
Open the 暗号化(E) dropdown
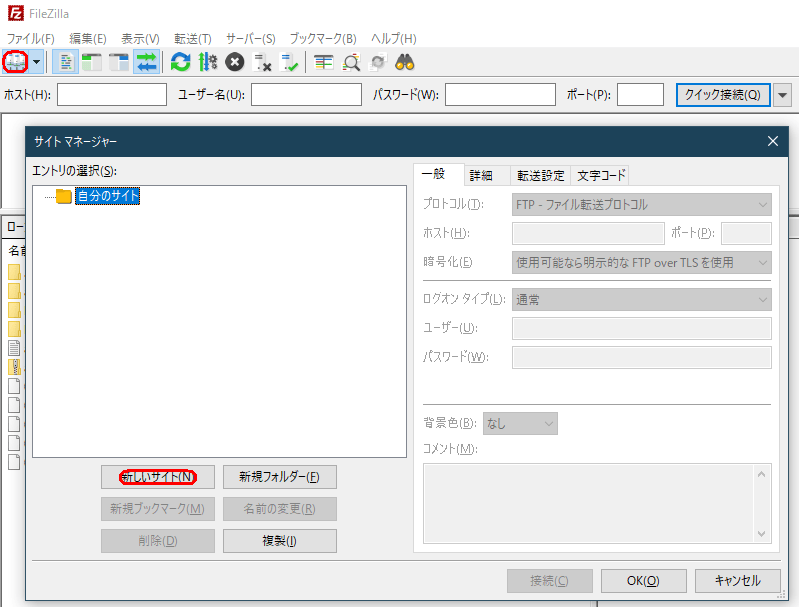642,263
